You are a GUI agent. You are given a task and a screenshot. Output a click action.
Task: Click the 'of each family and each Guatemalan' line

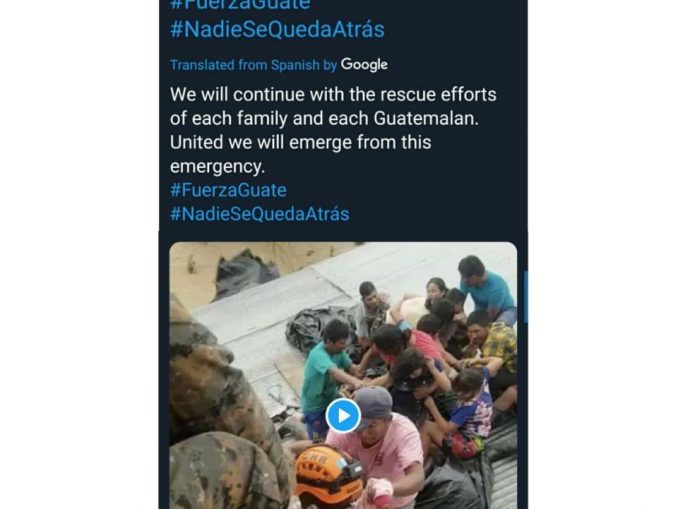coord(324,118)
